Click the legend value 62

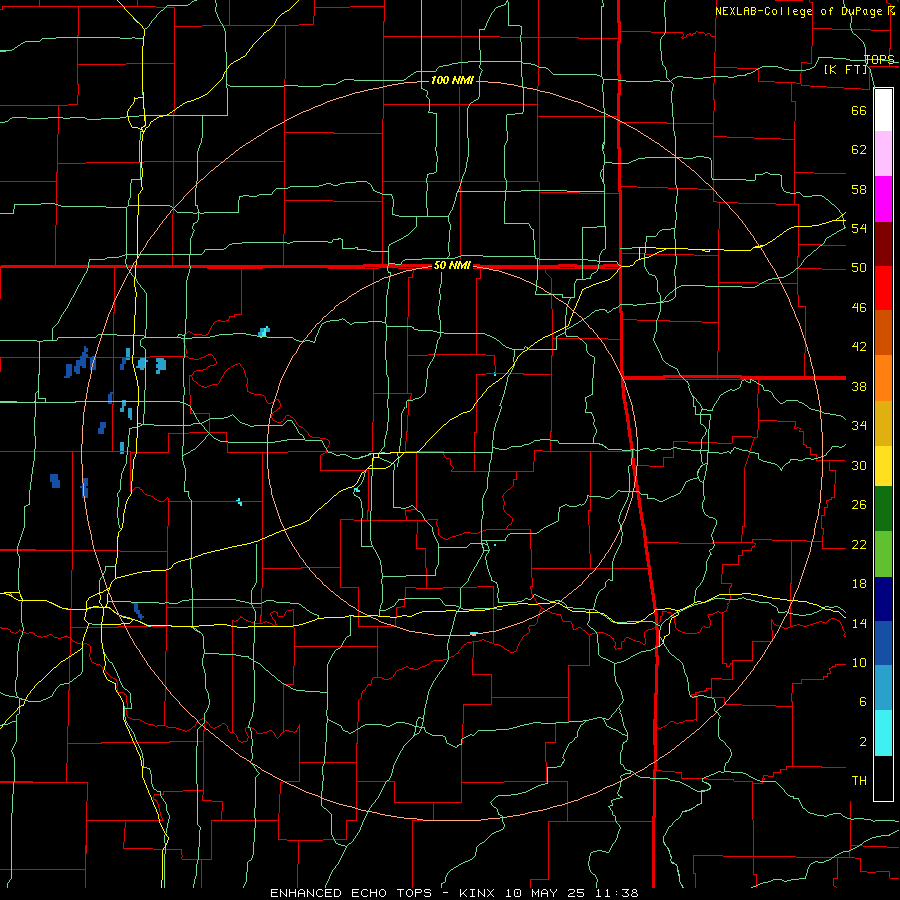pos(859,150)
